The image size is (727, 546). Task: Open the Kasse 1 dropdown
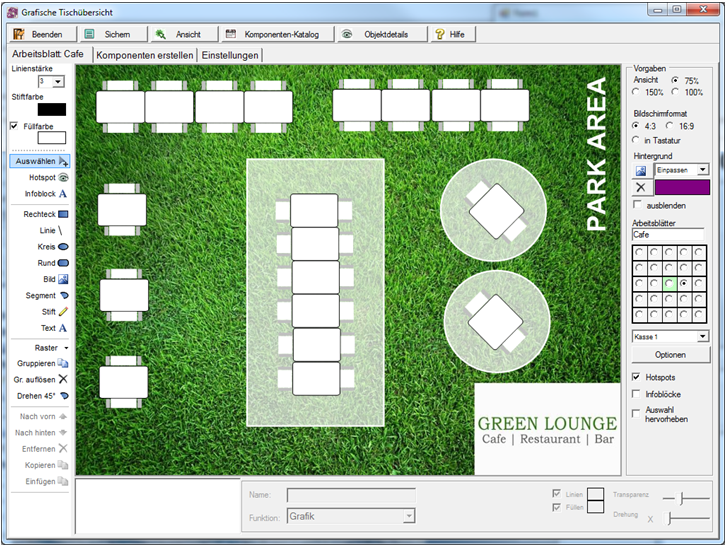[x=703, y=337]
